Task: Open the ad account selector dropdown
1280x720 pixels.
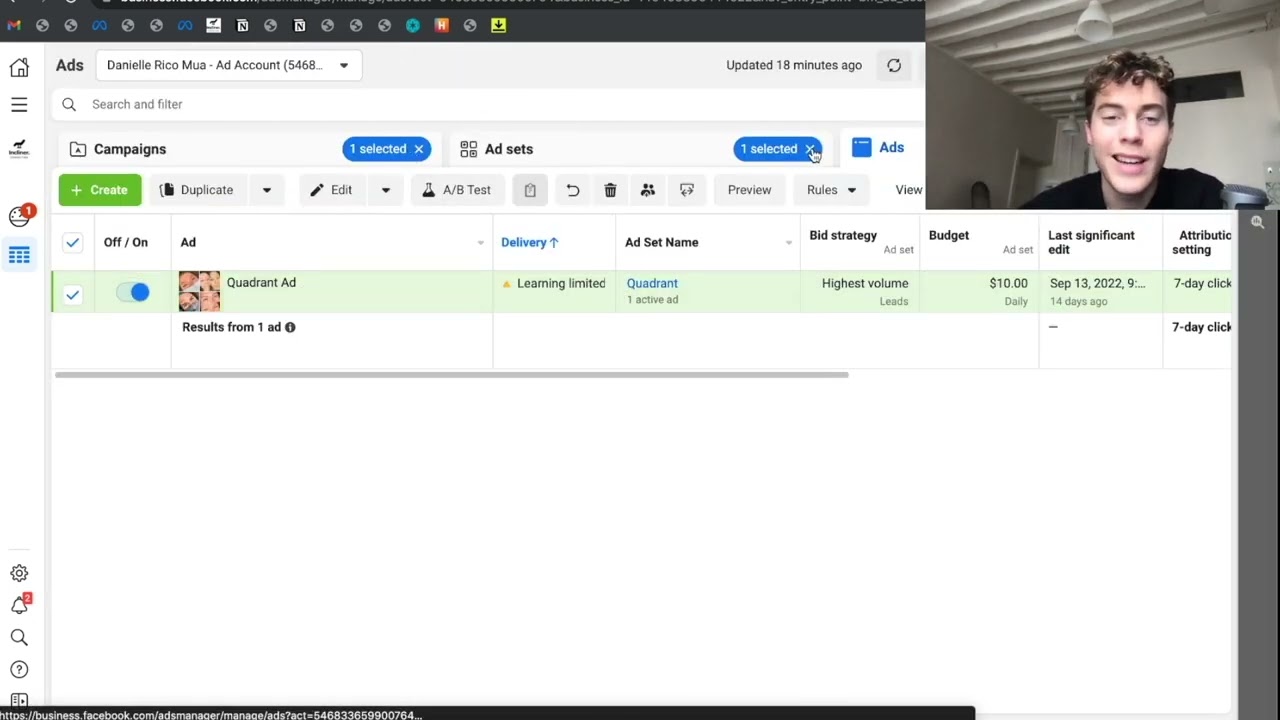Action: [229, 65]
